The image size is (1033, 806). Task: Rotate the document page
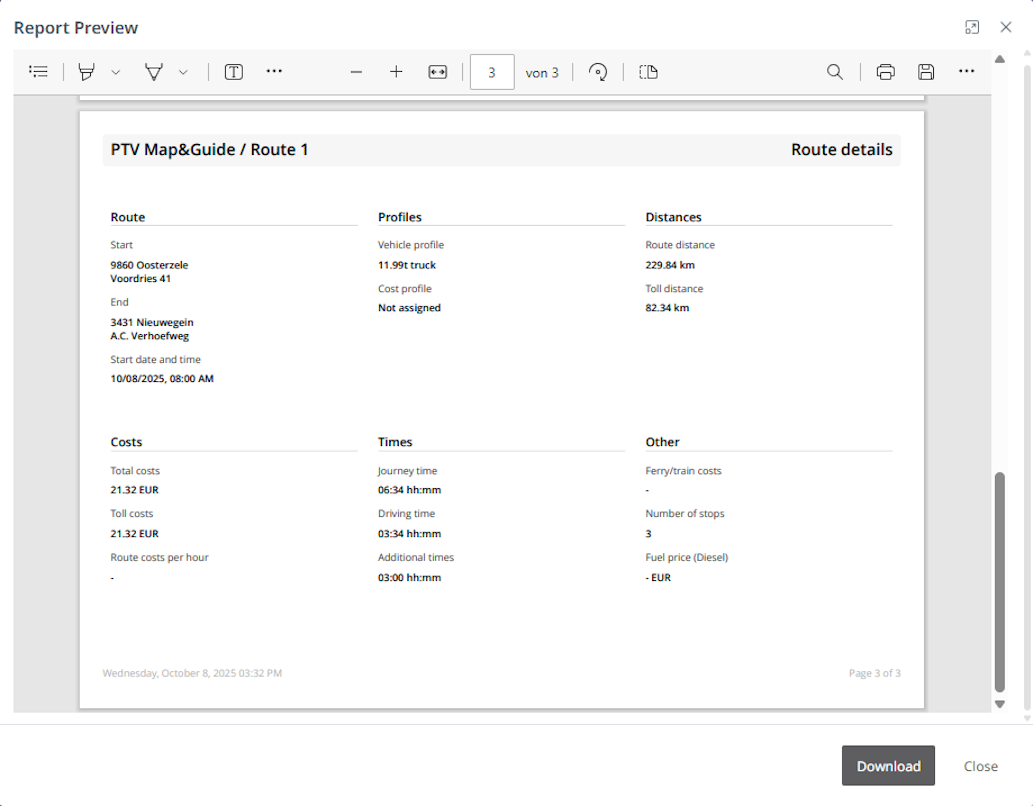(598, 72)
